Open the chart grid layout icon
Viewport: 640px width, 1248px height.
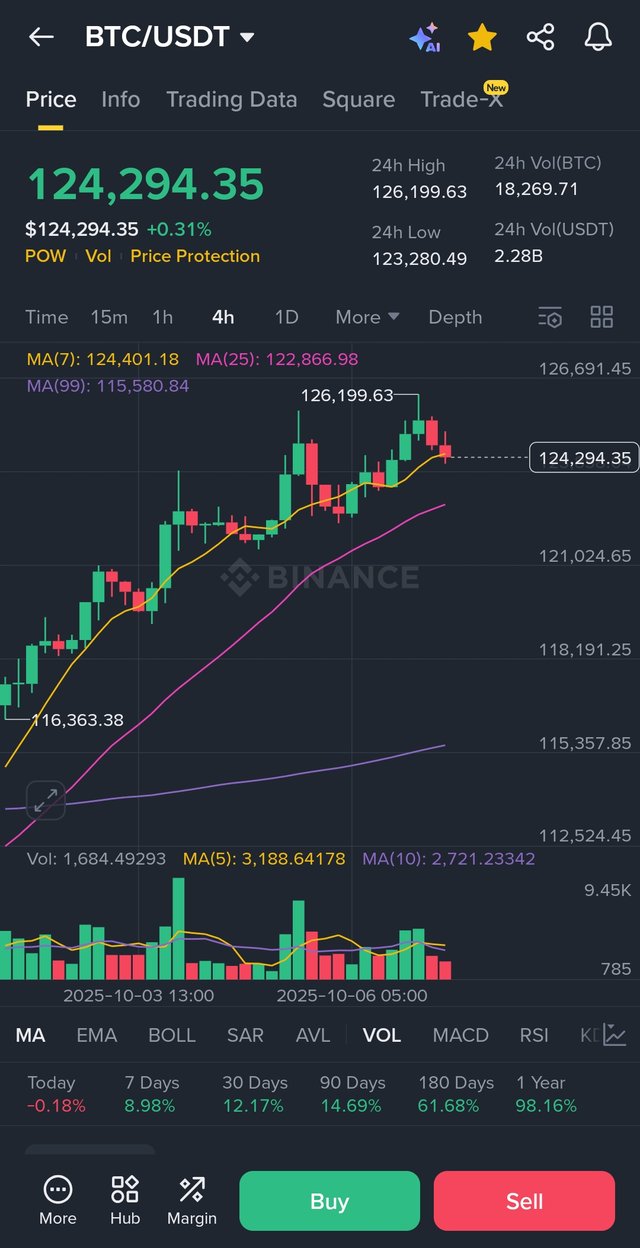tap(602, 317)
